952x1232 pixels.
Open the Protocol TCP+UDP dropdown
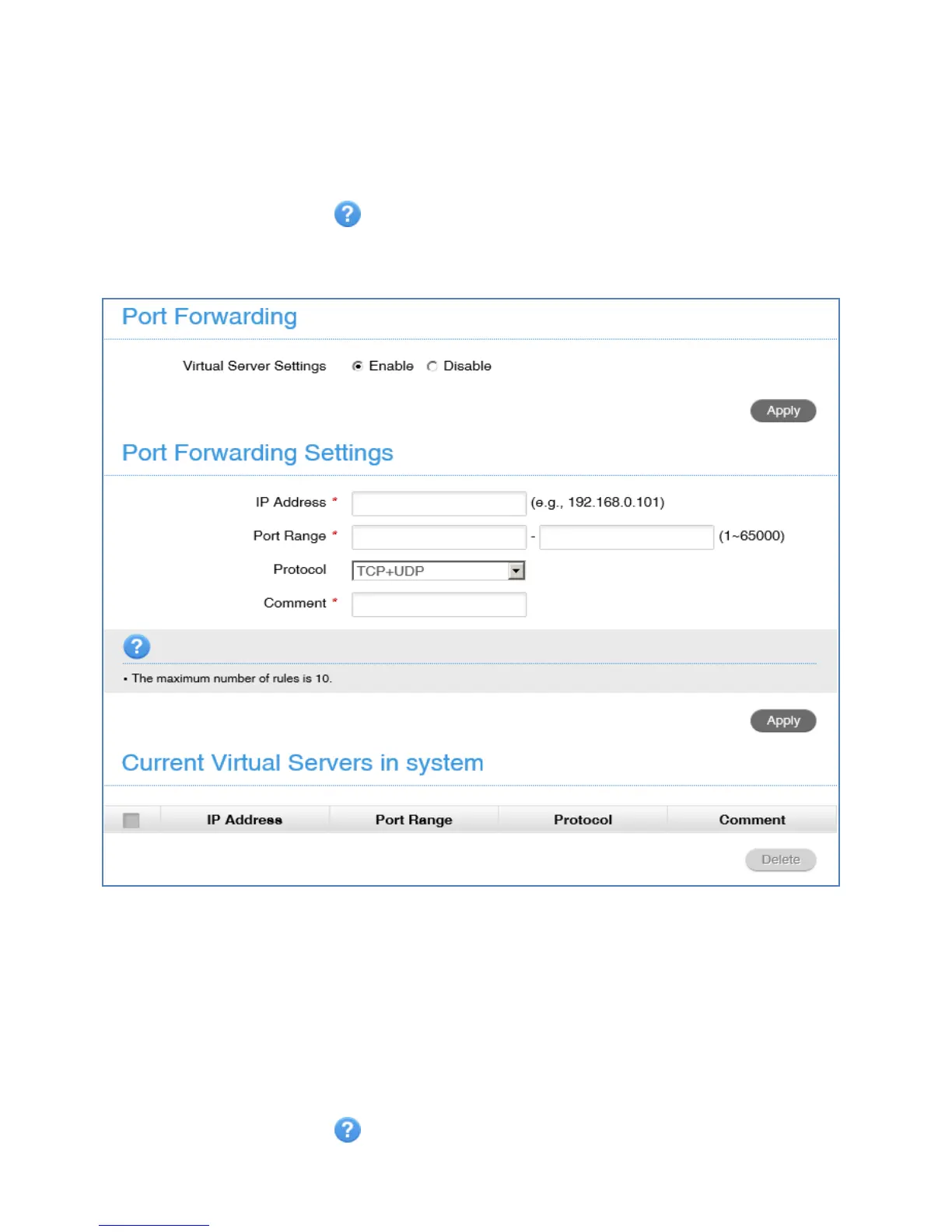[430, 571]
